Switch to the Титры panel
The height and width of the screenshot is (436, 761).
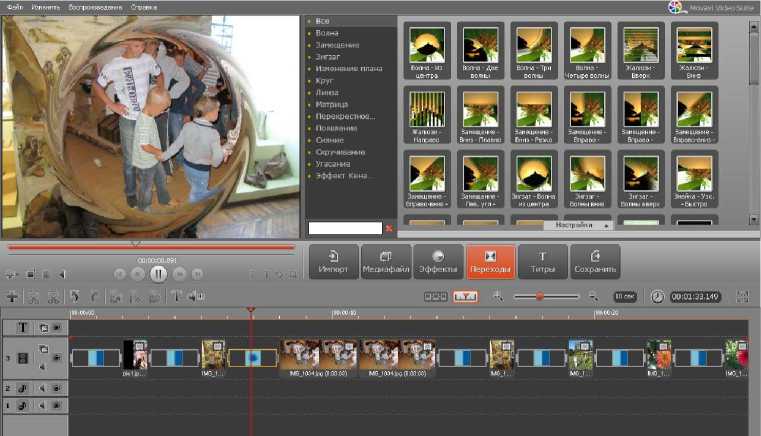pyautogui.click(x=543, y=262)
